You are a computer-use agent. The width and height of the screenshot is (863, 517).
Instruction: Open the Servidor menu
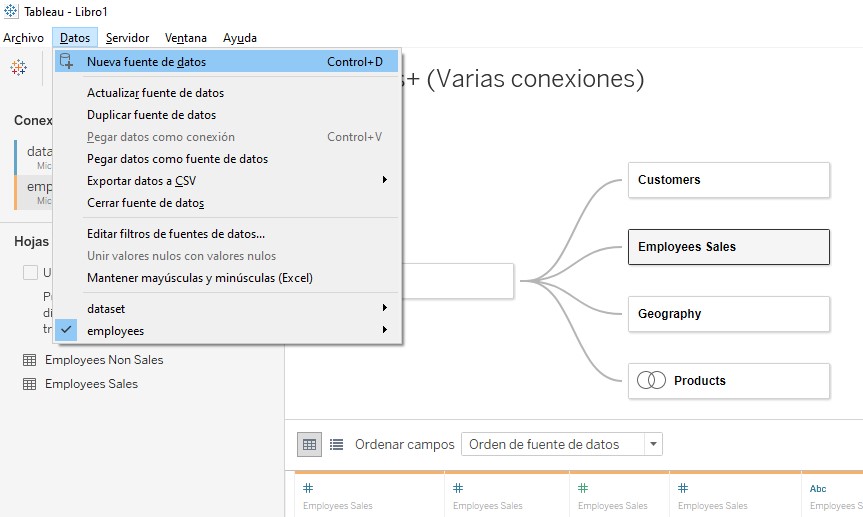coord(127,38)
